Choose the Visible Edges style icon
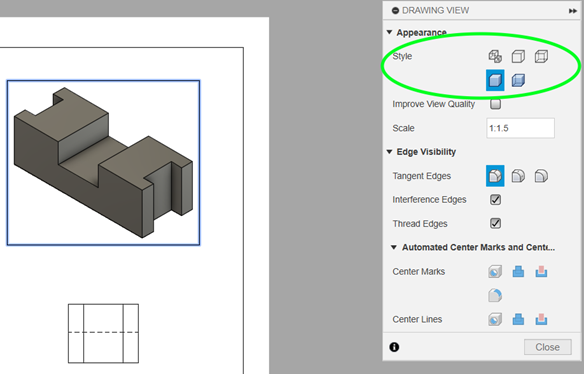The image size is (584, 374). tap(518, 57)
